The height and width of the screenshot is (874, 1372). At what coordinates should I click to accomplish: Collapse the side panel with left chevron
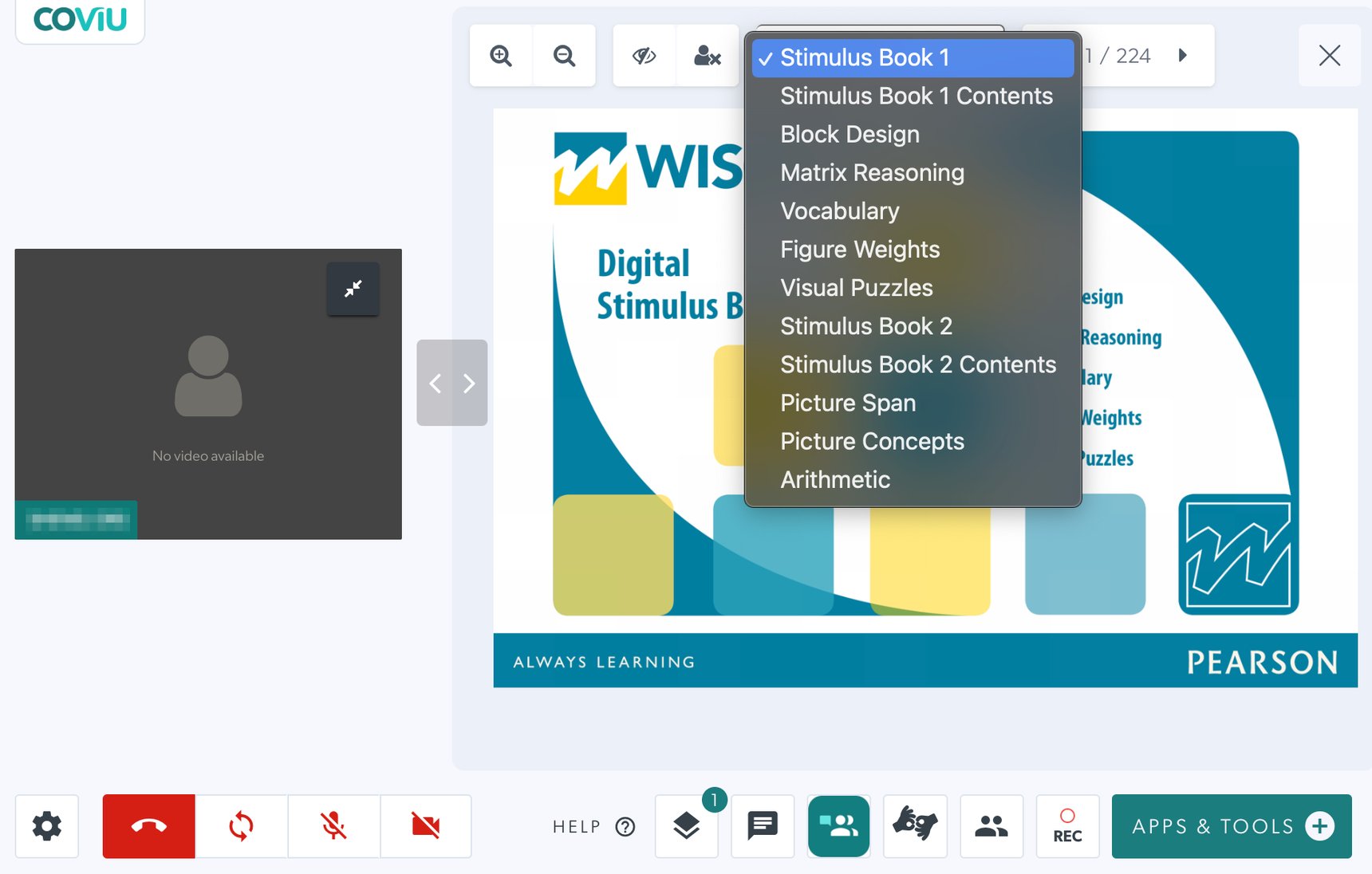[x=436, y=384]
